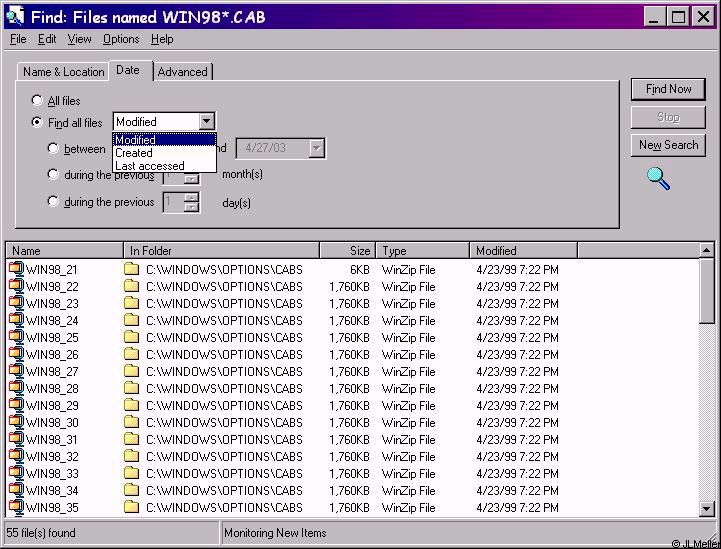Click the Date tab
Viewport: 721px width, 549px height.
click(130, 70)
